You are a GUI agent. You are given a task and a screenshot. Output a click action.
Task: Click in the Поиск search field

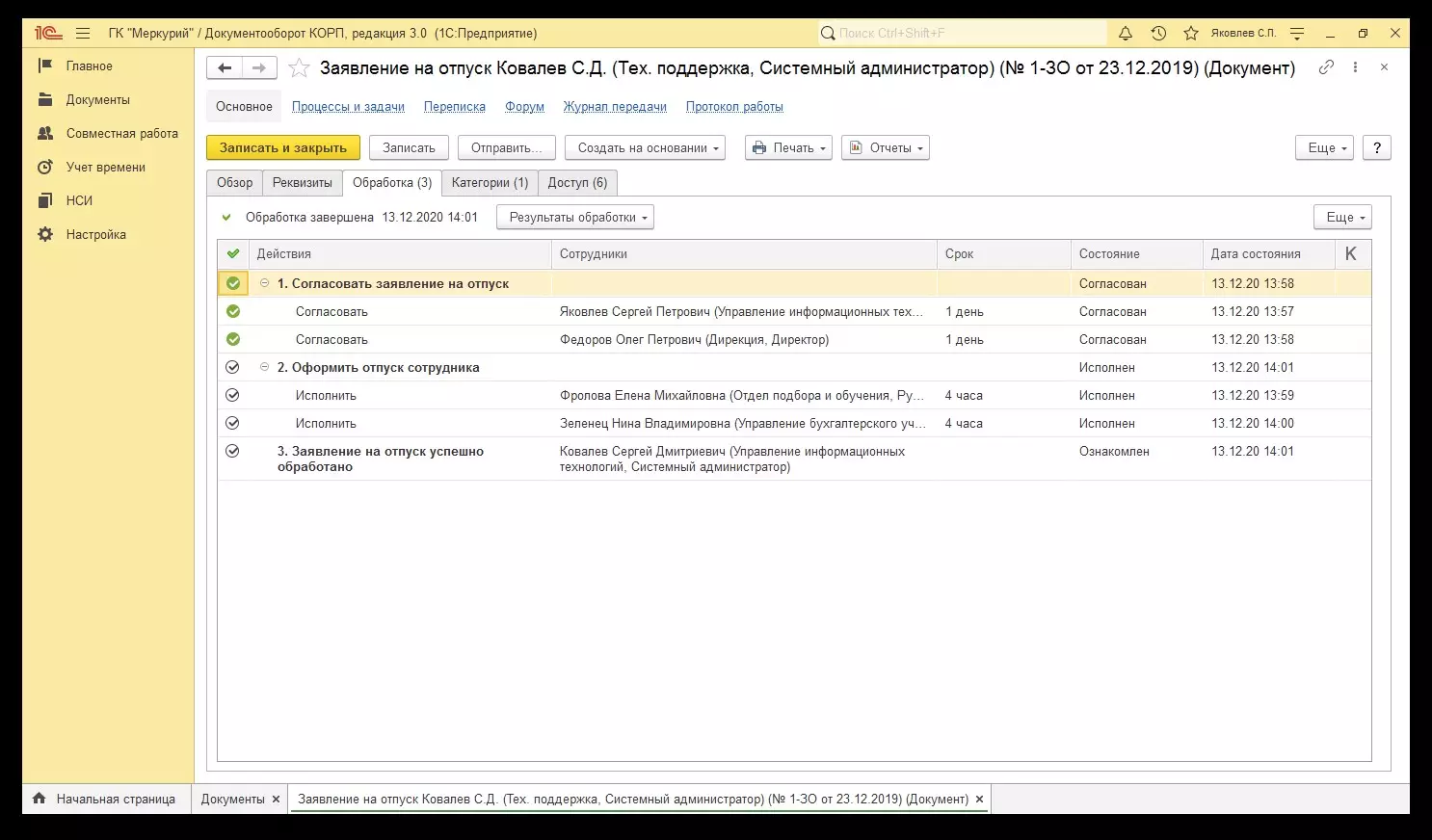point(964,34)
